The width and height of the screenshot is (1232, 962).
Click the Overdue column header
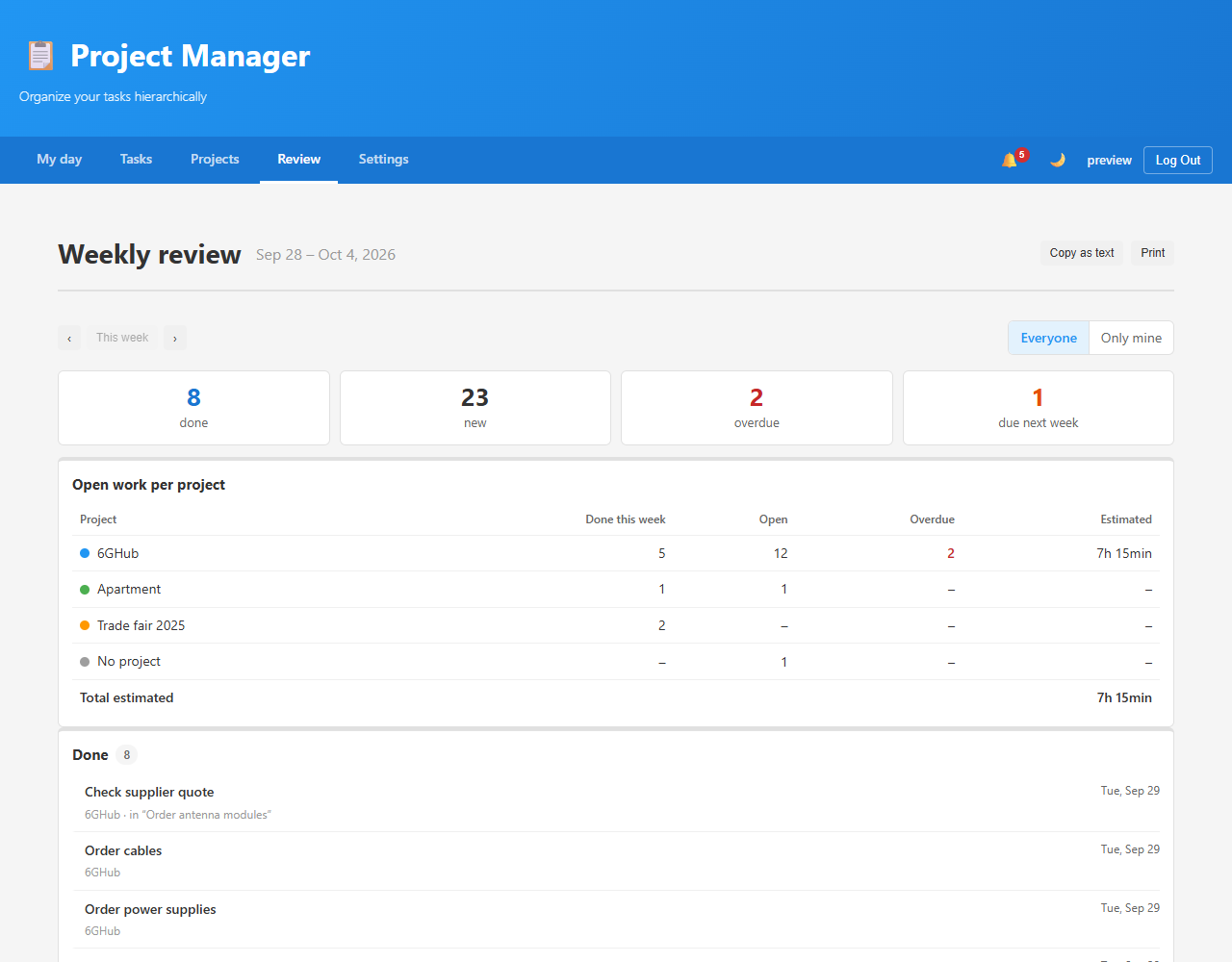932,519
